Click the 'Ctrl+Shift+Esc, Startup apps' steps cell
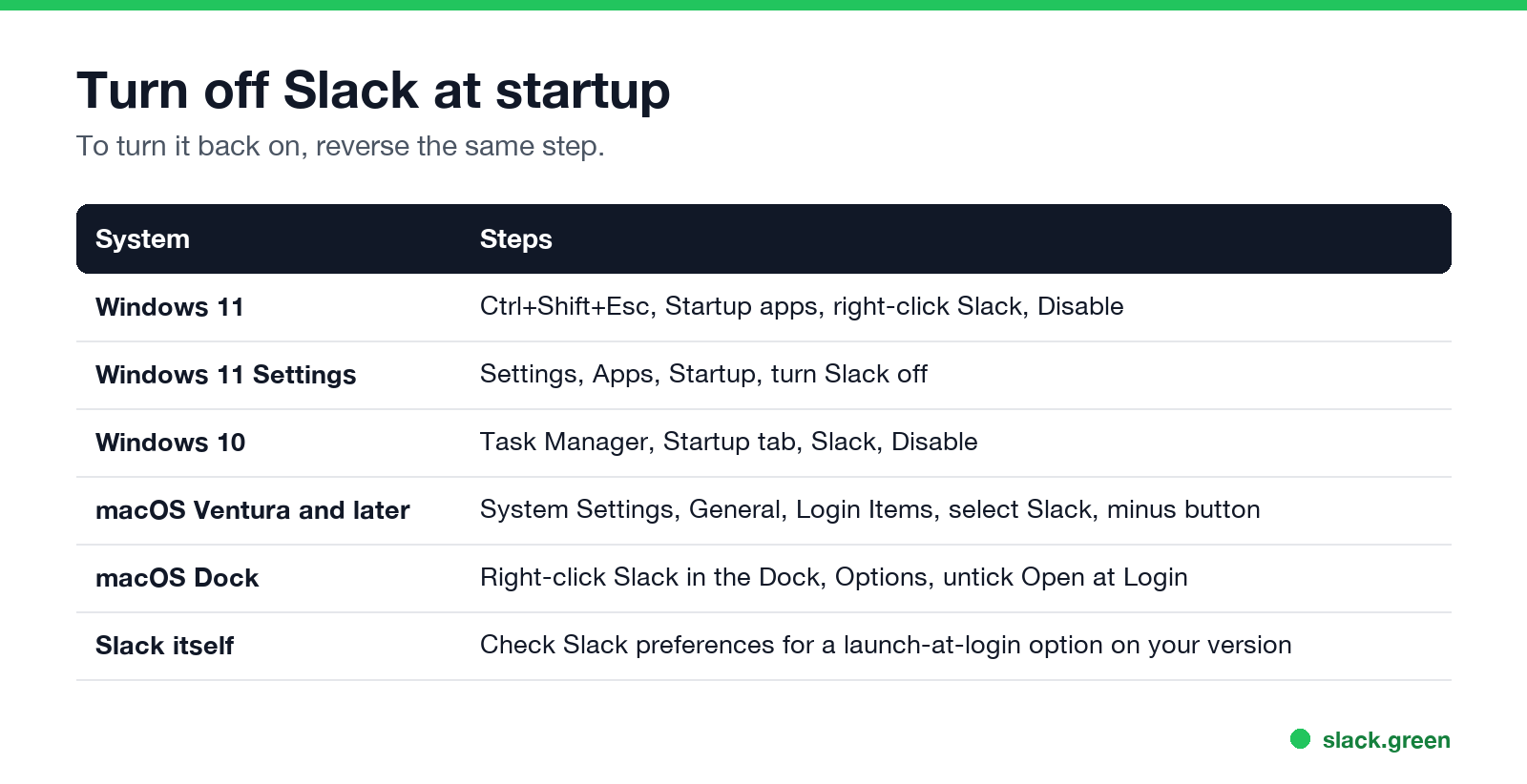Screen dimensions: 1527x784 [802, 306]
